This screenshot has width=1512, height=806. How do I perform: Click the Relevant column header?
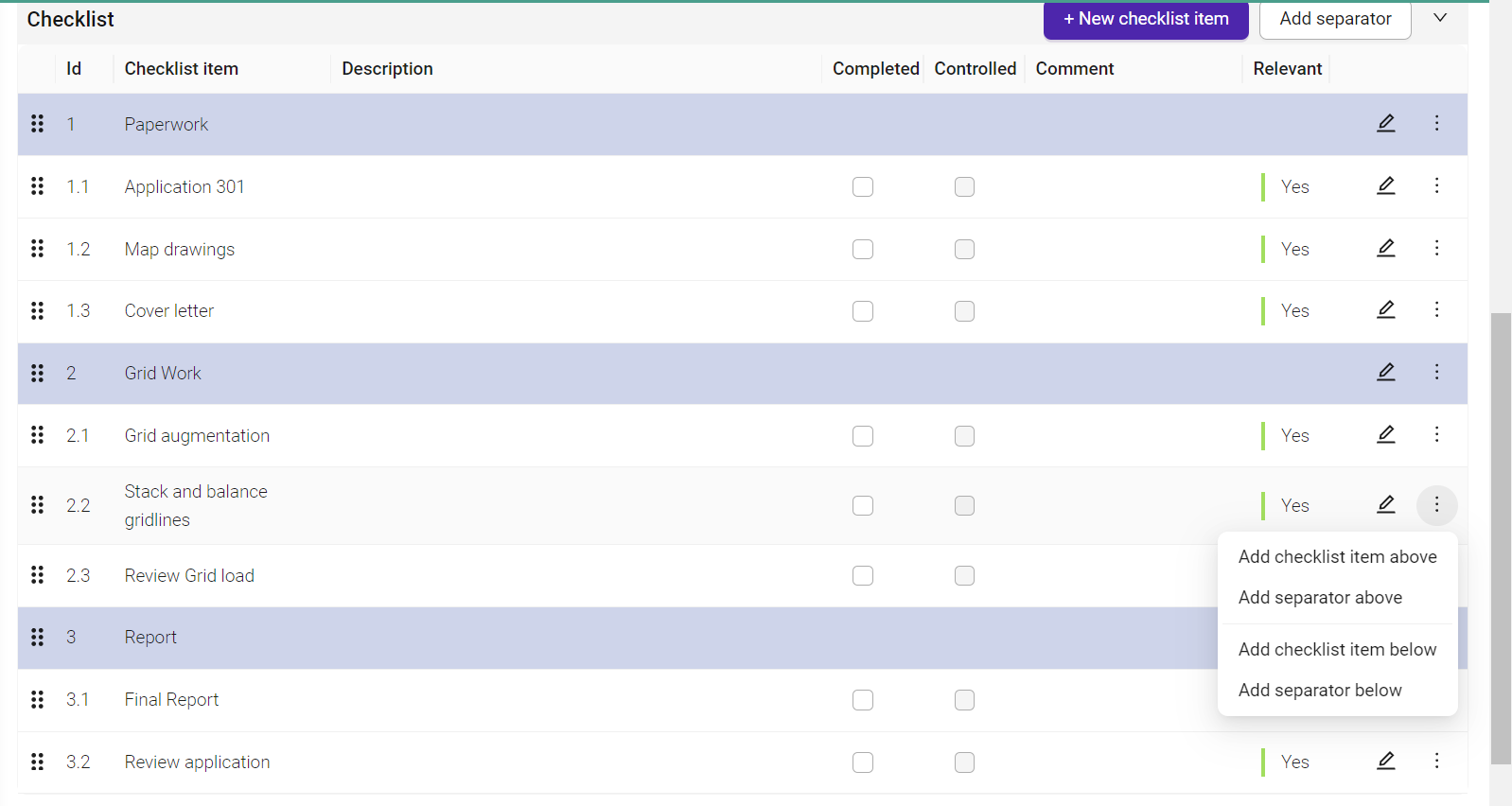[x=1287, y=68]
